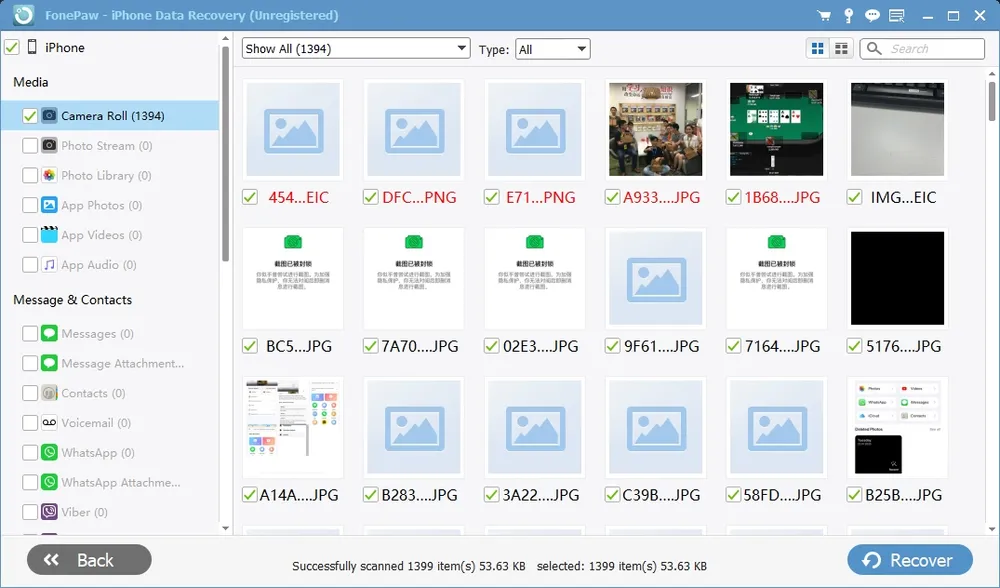Screen dimensions: 1000x588
Task: Click the WhatsApp Attachments icon
Action: pos(49,482)
